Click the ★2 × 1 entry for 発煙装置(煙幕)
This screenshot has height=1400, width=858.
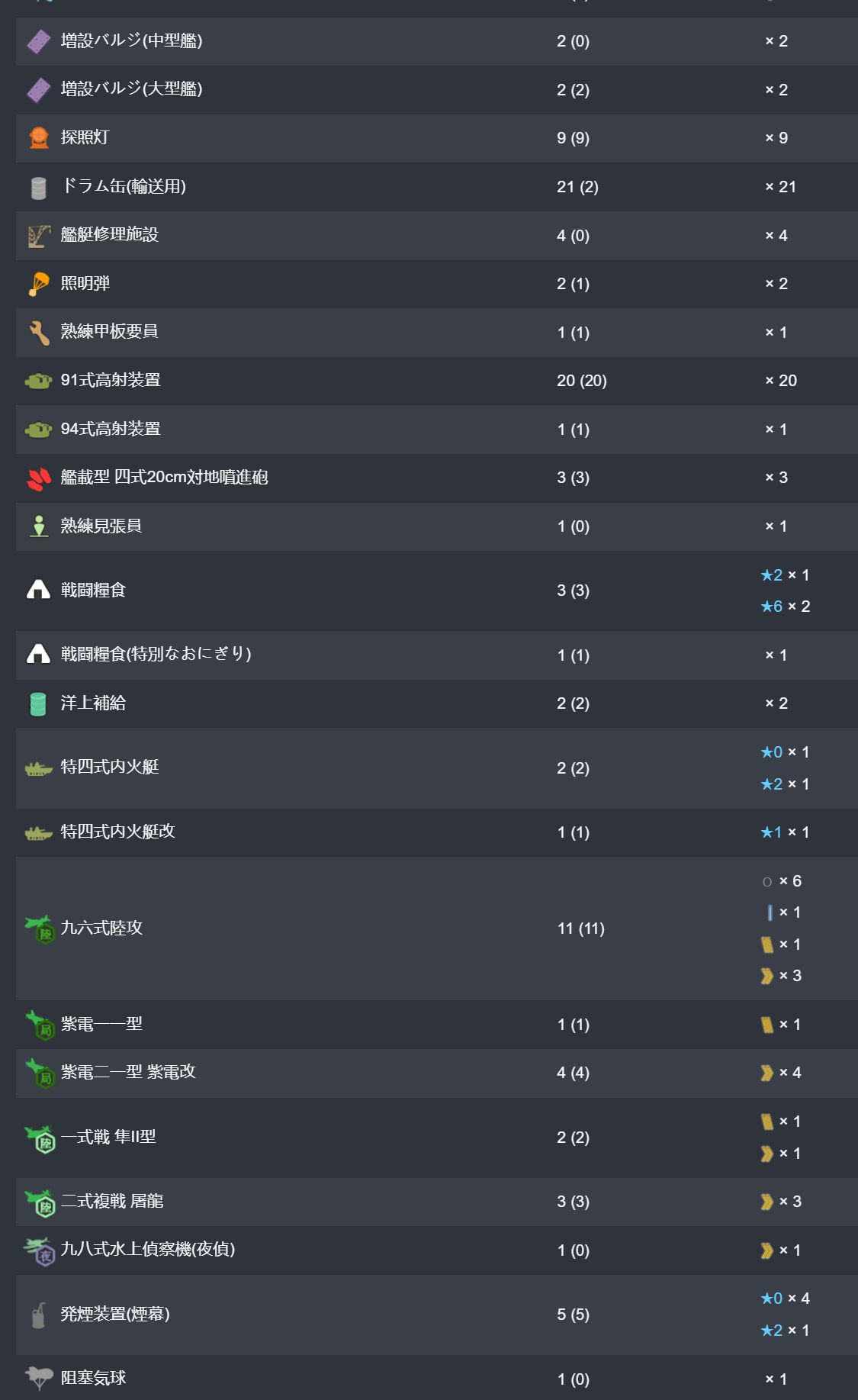click(785, 1331)
